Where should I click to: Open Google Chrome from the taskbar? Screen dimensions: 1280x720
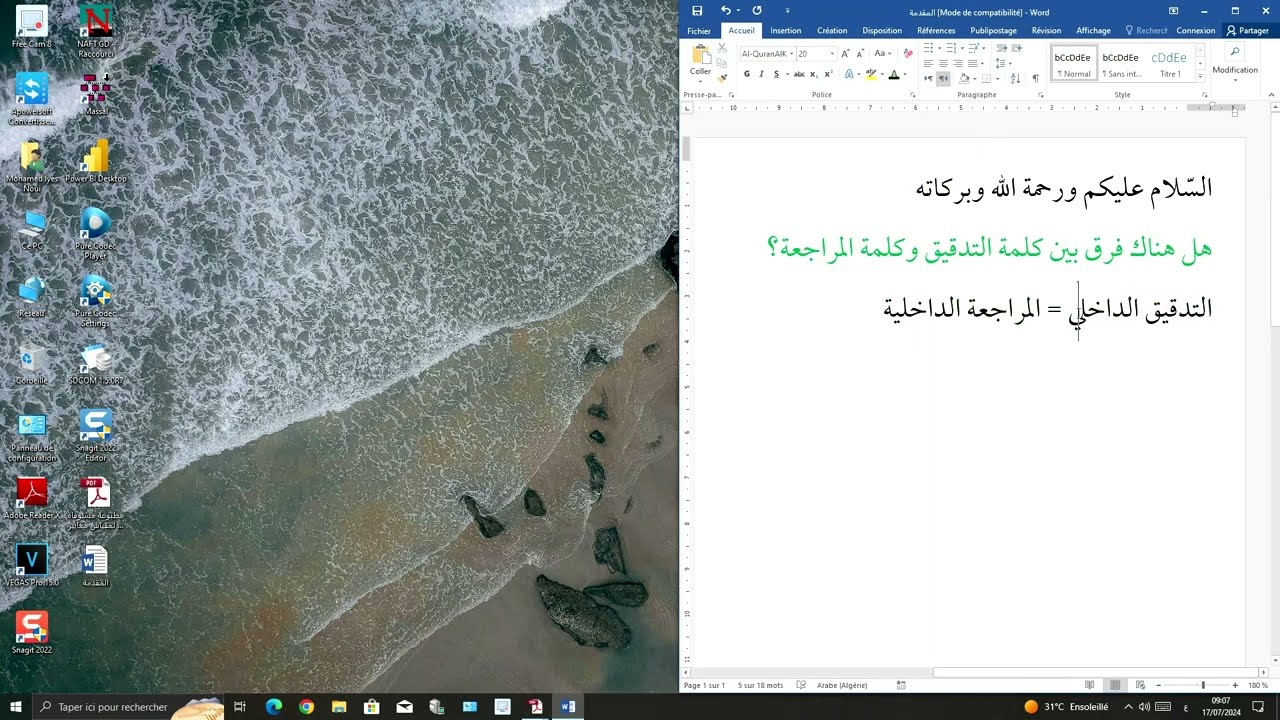pos(306,707)
